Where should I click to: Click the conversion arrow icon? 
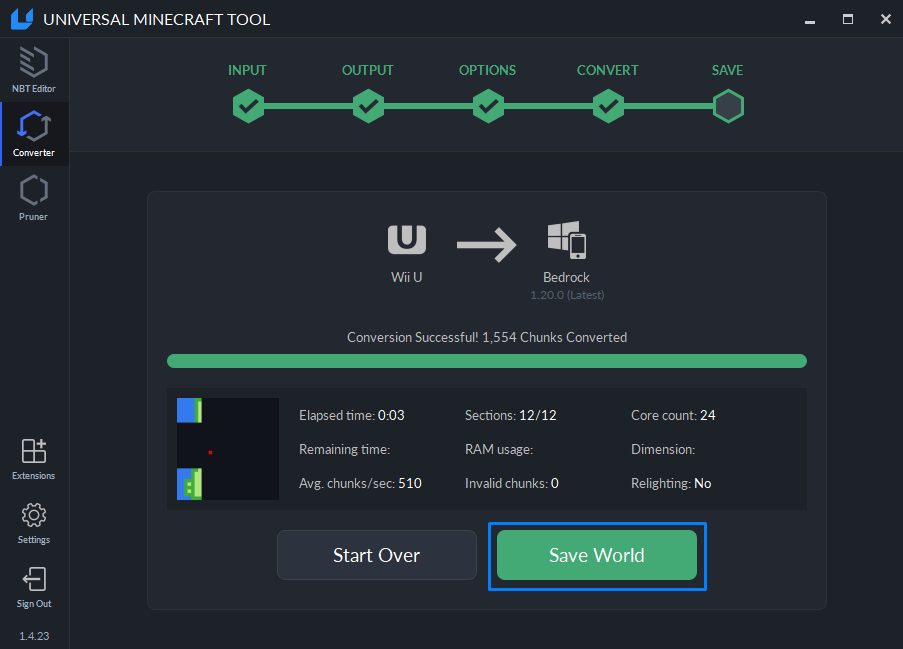coord(487,245)
